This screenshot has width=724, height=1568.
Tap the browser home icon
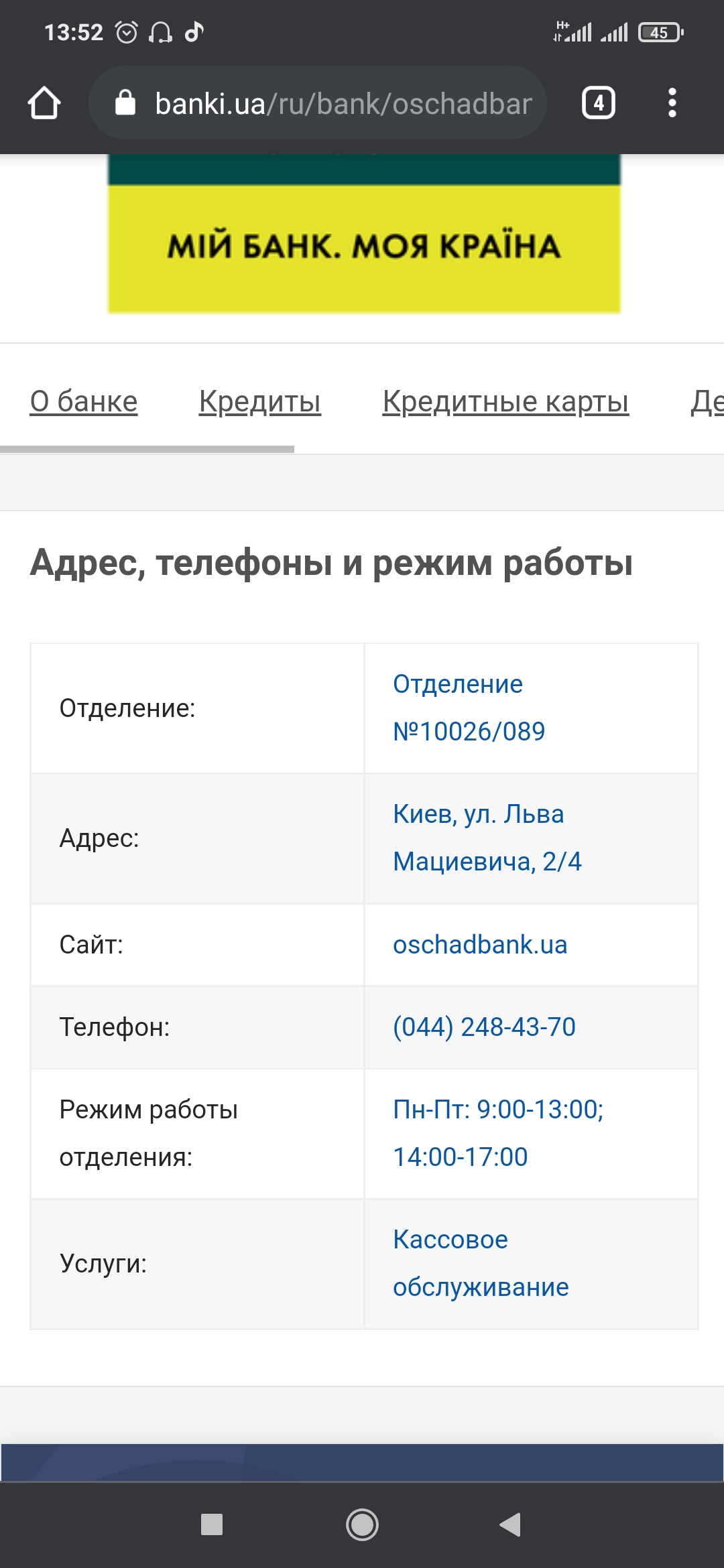click(44, 103)
